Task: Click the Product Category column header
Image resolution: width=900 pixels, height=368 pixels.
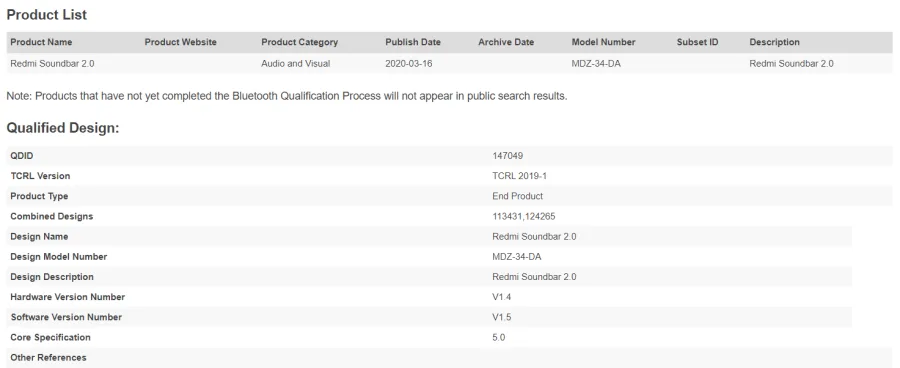Action: click(300, 42)
